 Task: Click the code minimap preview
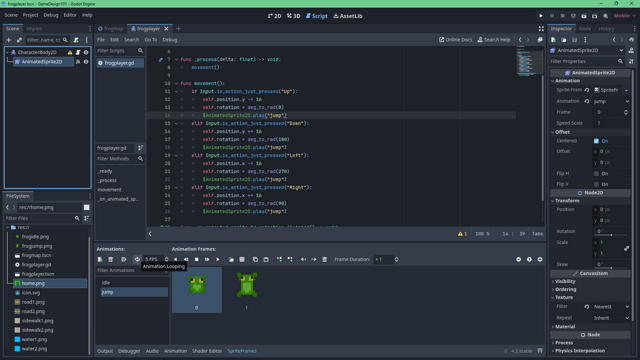coord(528,62)
